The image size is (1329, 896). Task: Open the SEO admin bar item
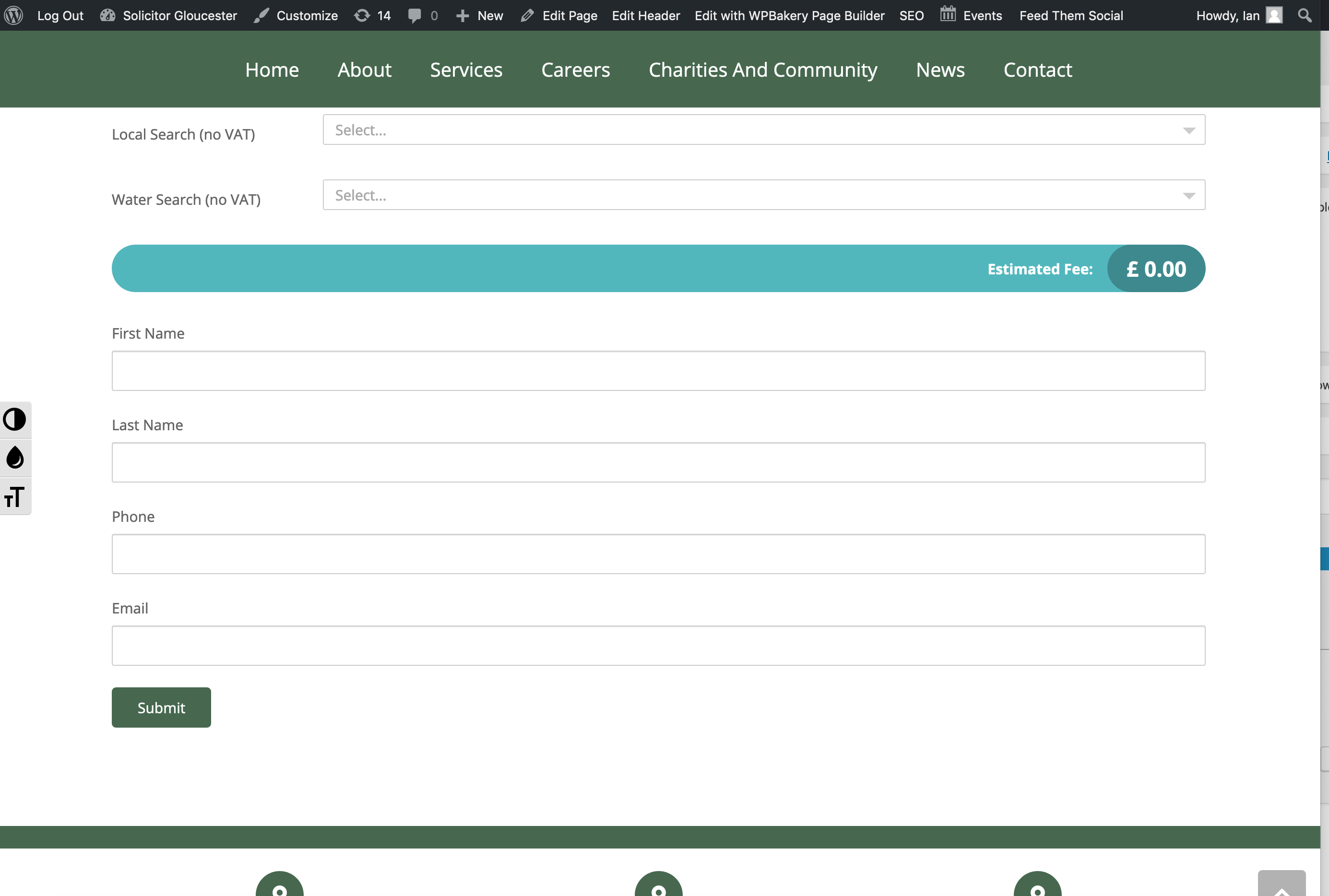(911, 15)
